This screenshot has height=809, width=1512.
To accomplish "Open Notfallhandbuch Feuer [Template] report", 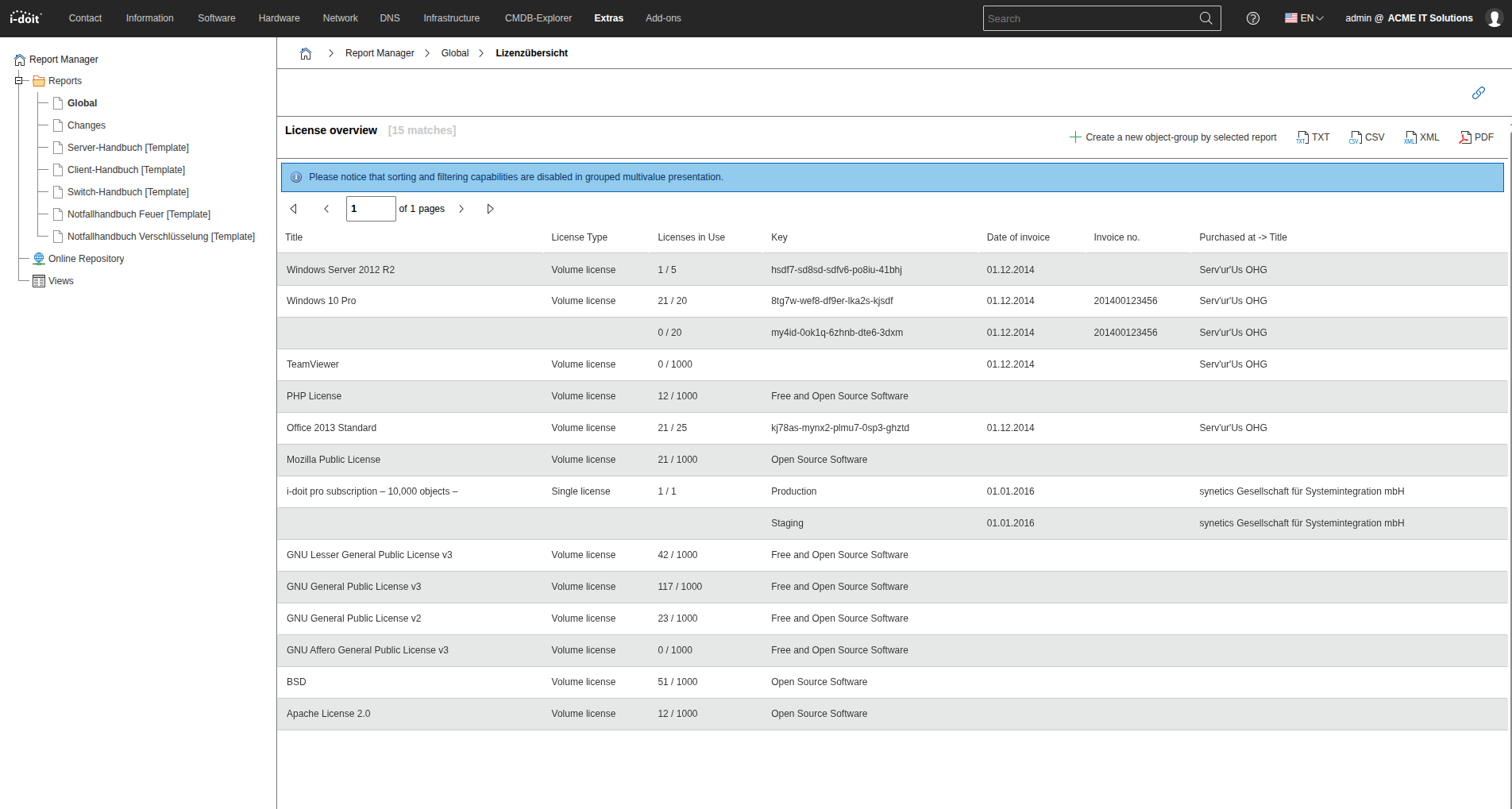I will click(139, 214).
